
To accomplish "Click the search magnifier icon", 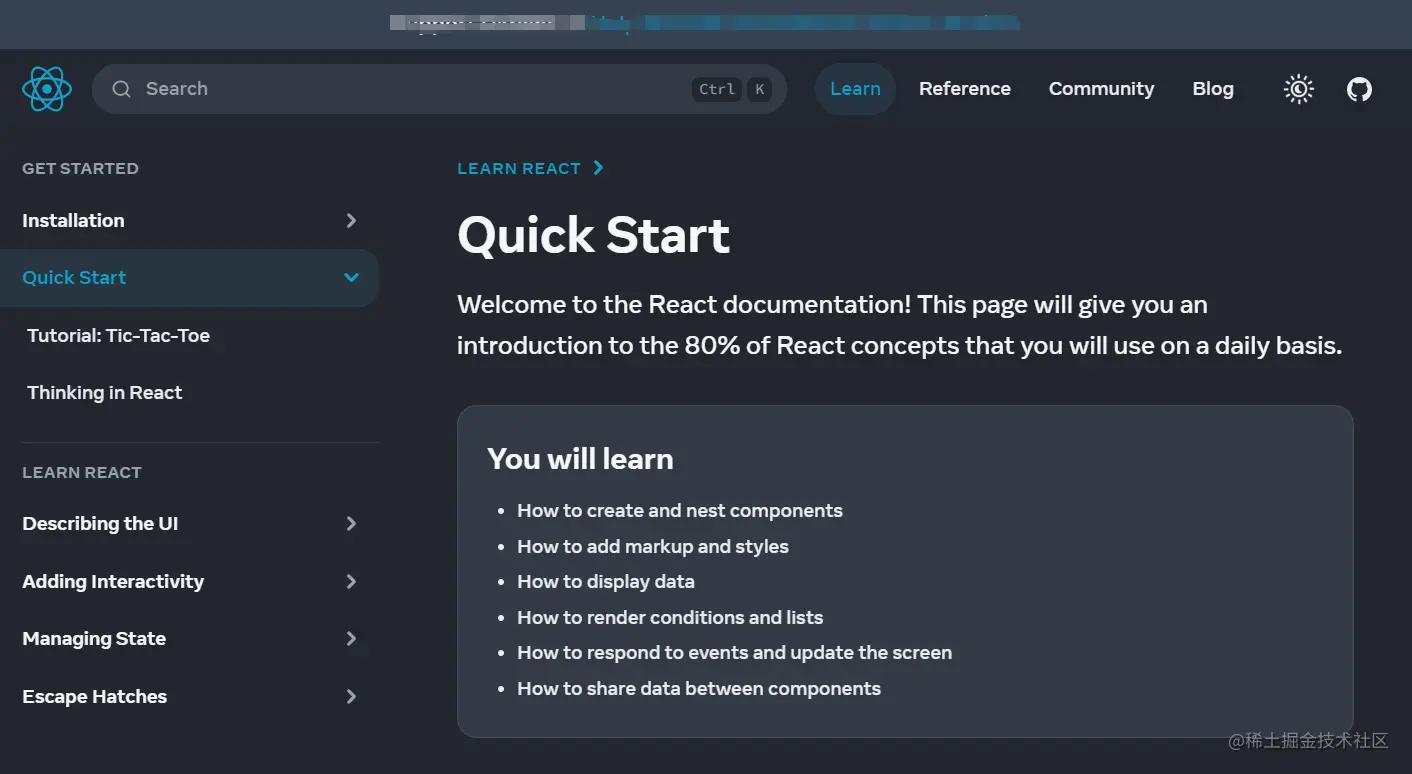I will (121, 89).
